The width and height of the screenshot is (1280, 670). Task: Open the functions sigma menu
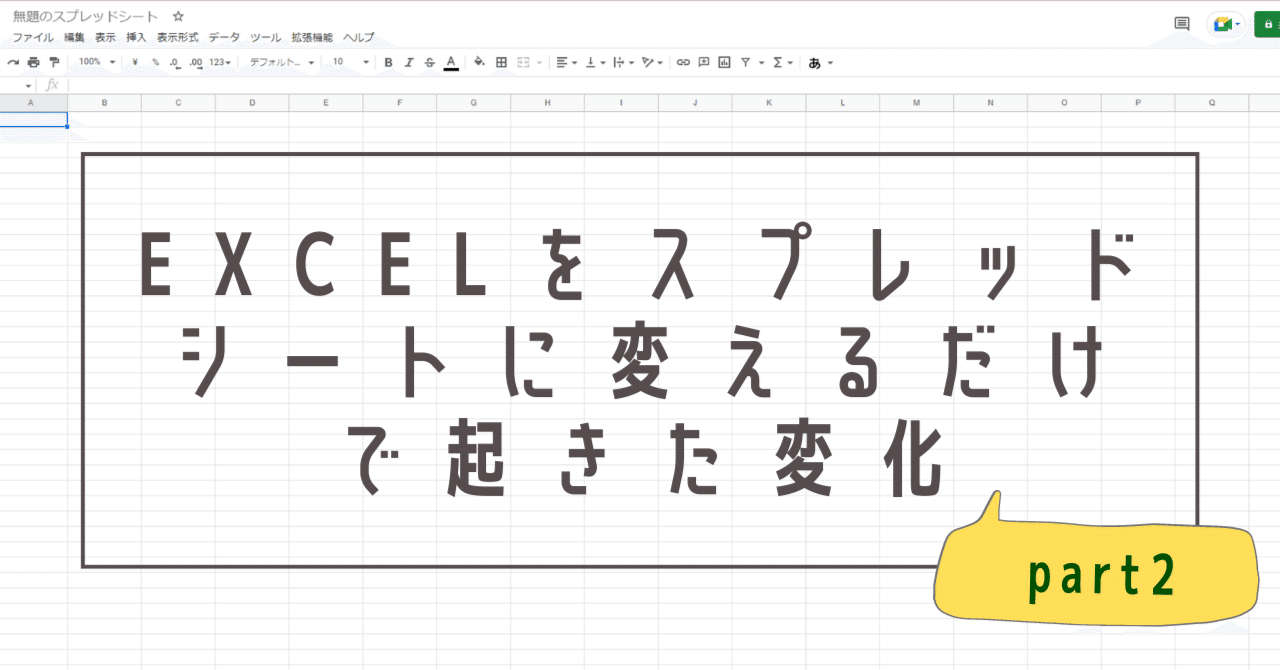[783, 62]
